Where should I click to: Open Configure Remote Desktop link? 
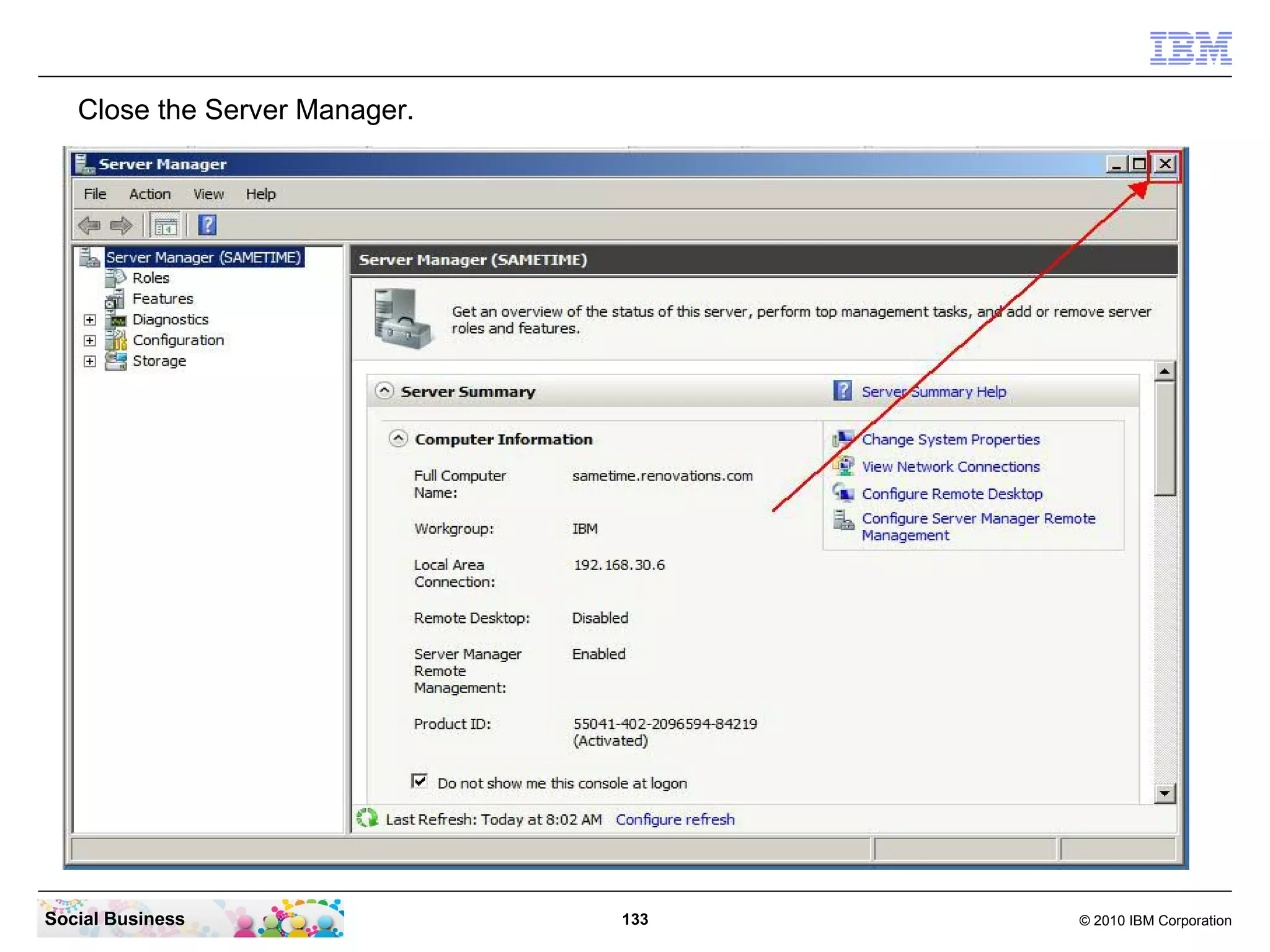pyautogui.click(x=952, y=494)
